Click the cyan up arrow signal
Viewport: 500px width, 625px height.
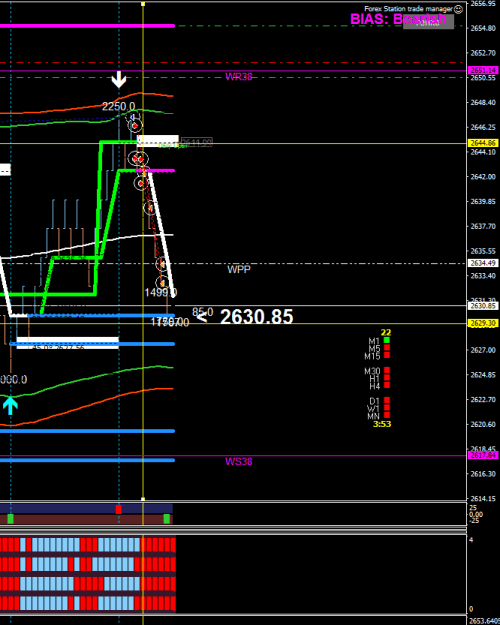click(10, 405)
